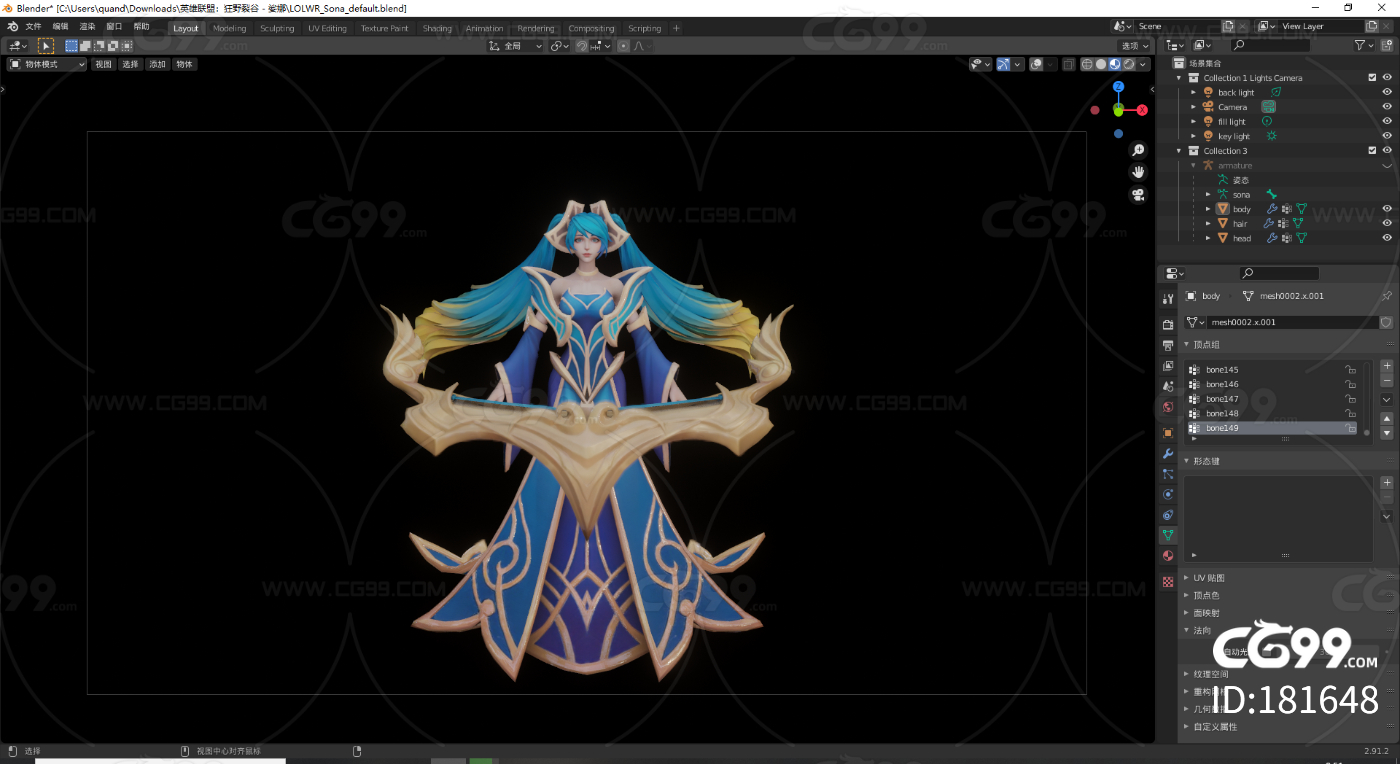Open the Render properties tab

click(1167, 325)
